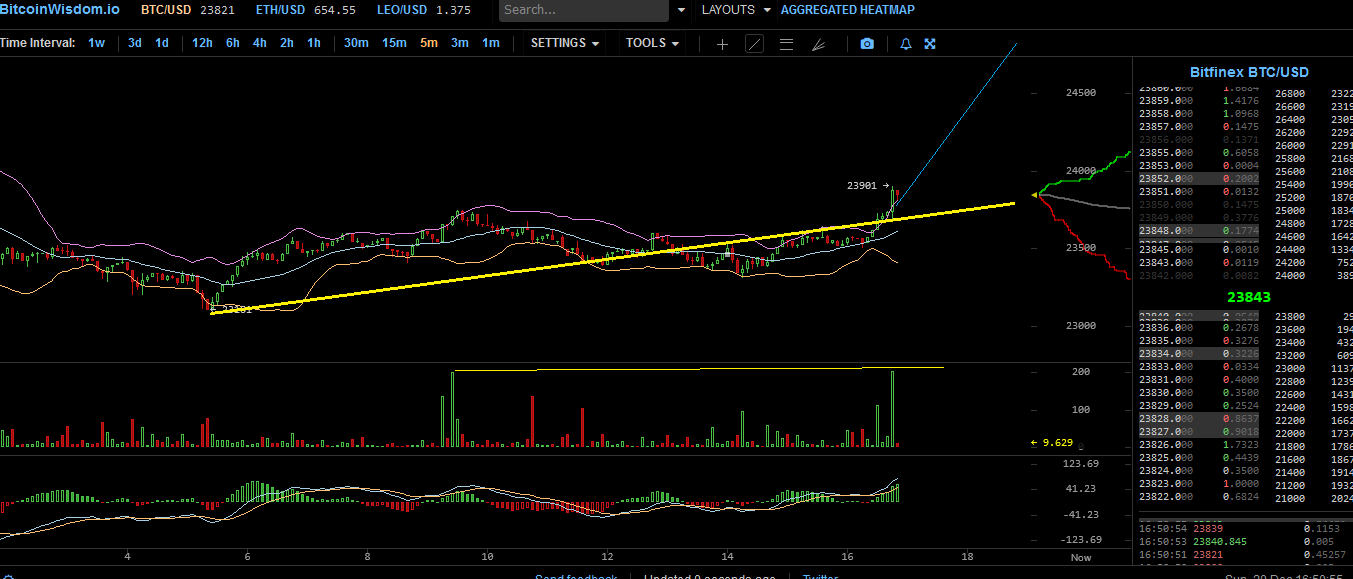Open the TOOLS dropdown
This screenshot has height=579, width=1353.
[x=653, y=43]
